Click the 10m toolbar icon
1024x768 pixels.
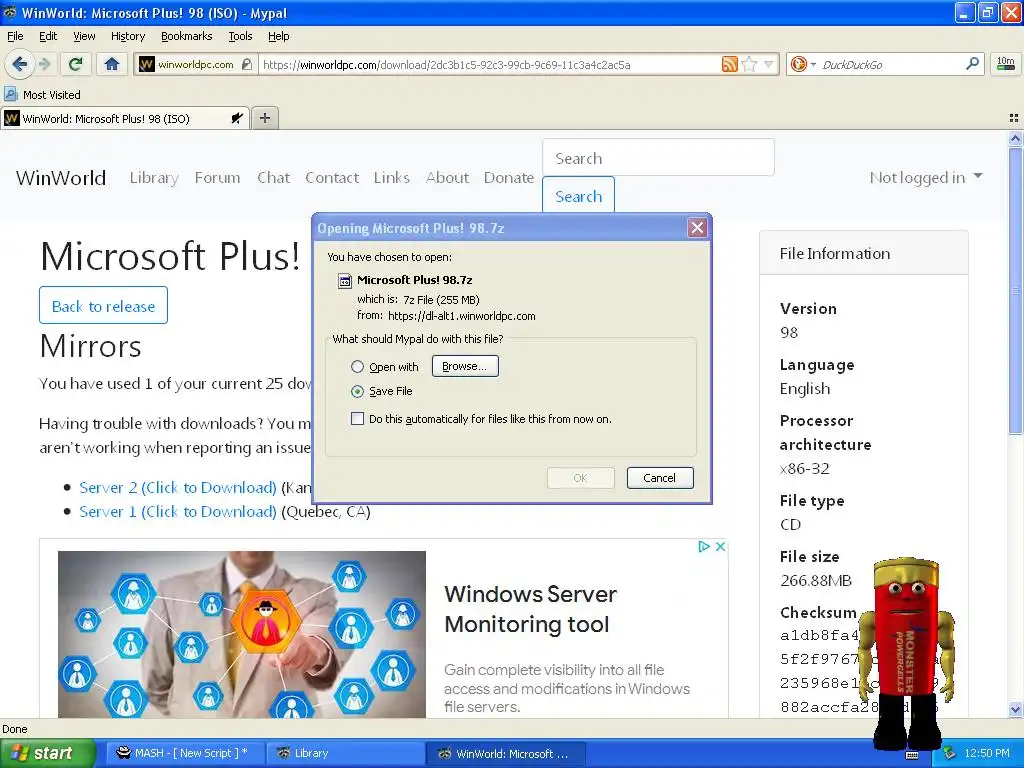1006,64
